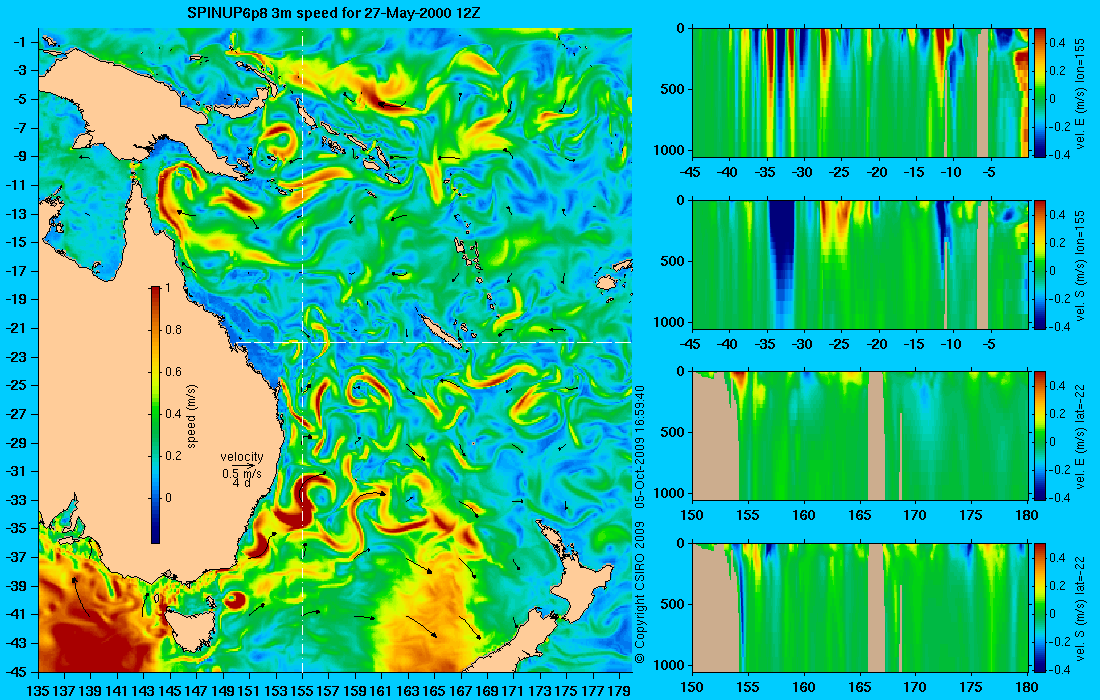Click the plot title 'SPINUP6p8 3m speed for 27-May-2000 12Z'

point(333,13)
